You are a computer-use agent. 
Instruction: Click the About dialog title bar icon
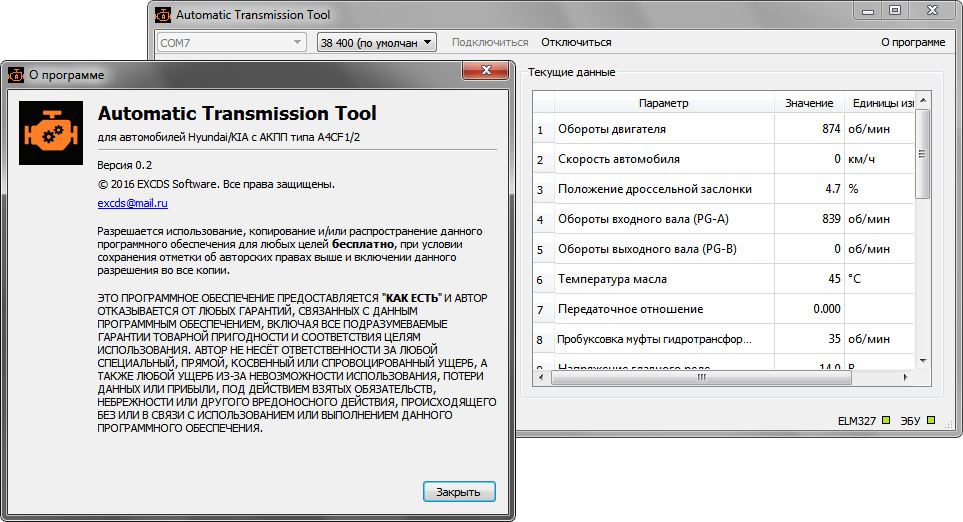pyautogui.click(x=16, y=75)
